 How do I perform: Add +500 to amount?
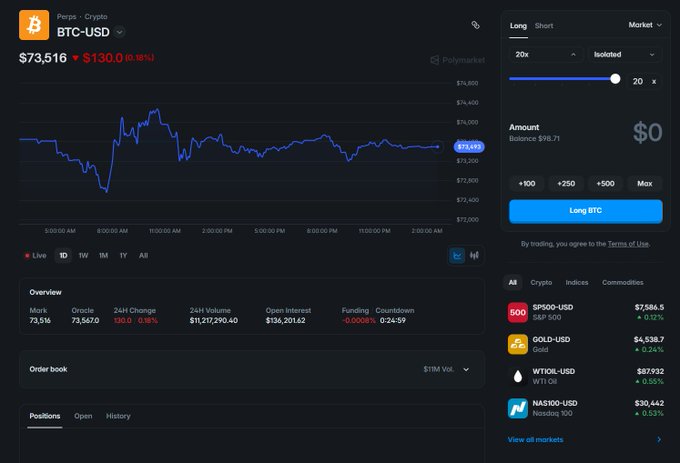click(x=605, y=184)
